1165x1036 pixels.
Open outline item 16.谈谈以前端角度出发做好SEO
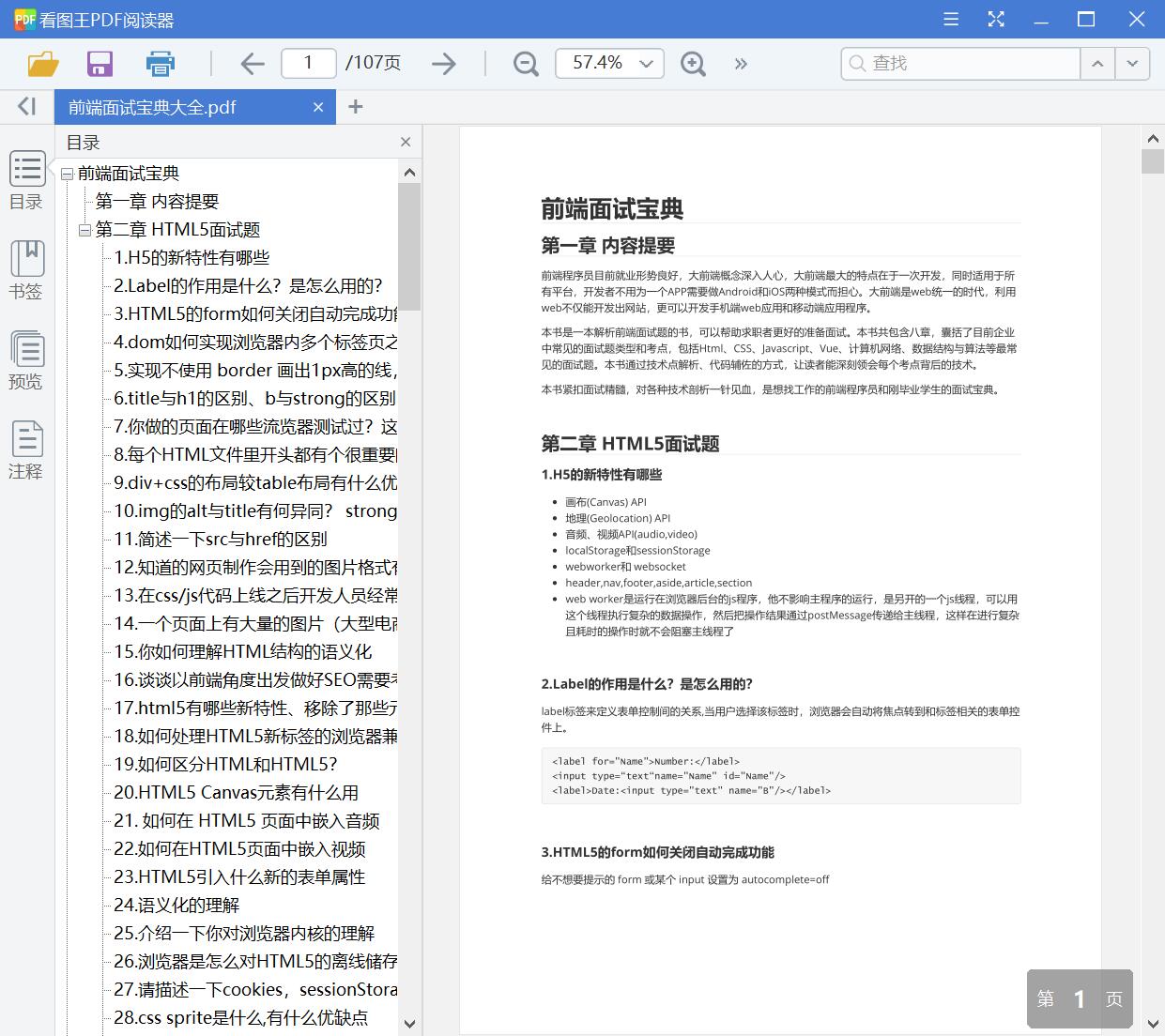click(255, 680)
